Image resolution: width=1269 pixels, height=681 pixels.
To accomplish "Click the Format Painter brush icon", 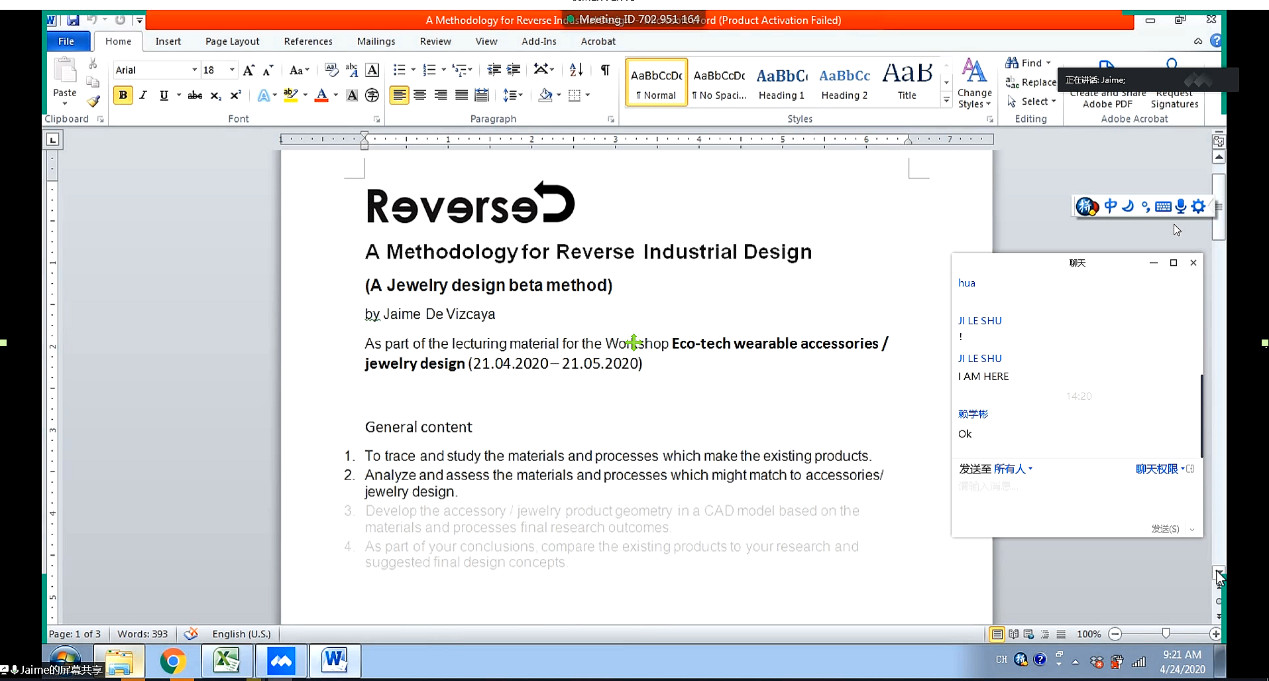I will click(x=93, y=101).
